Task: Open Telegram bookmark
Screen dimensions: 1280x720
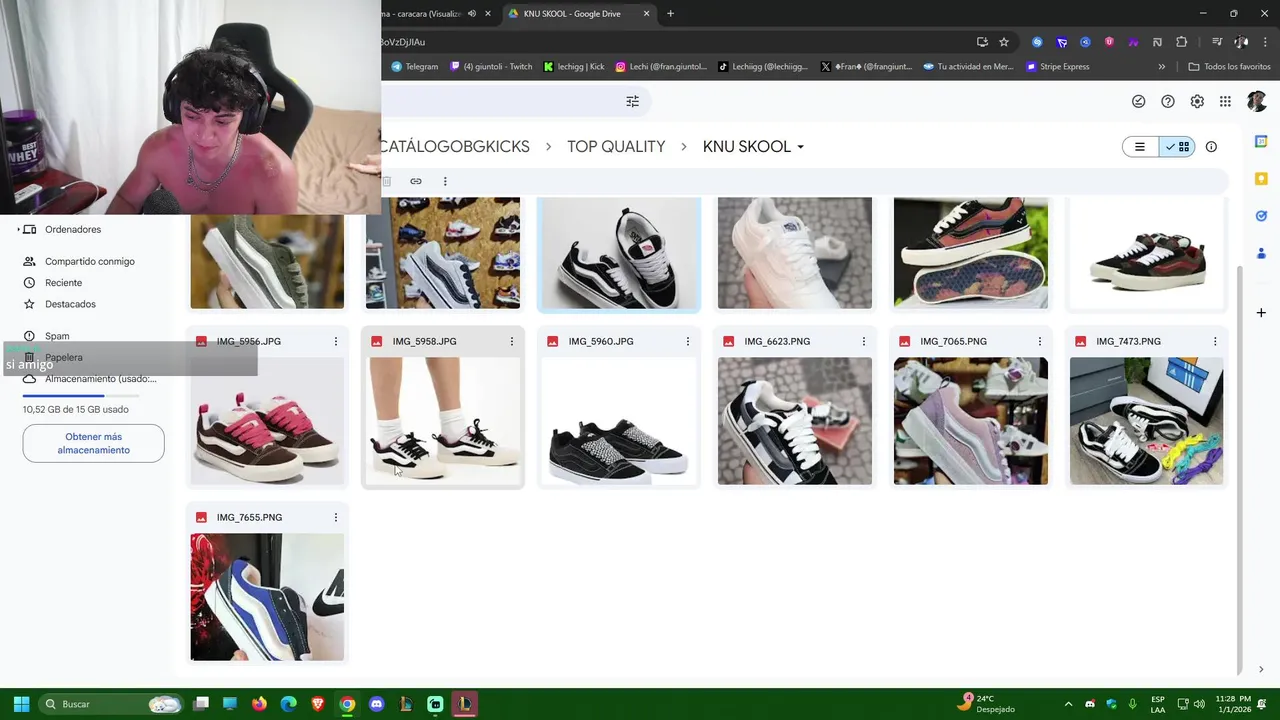Action: tap(415, 67)
